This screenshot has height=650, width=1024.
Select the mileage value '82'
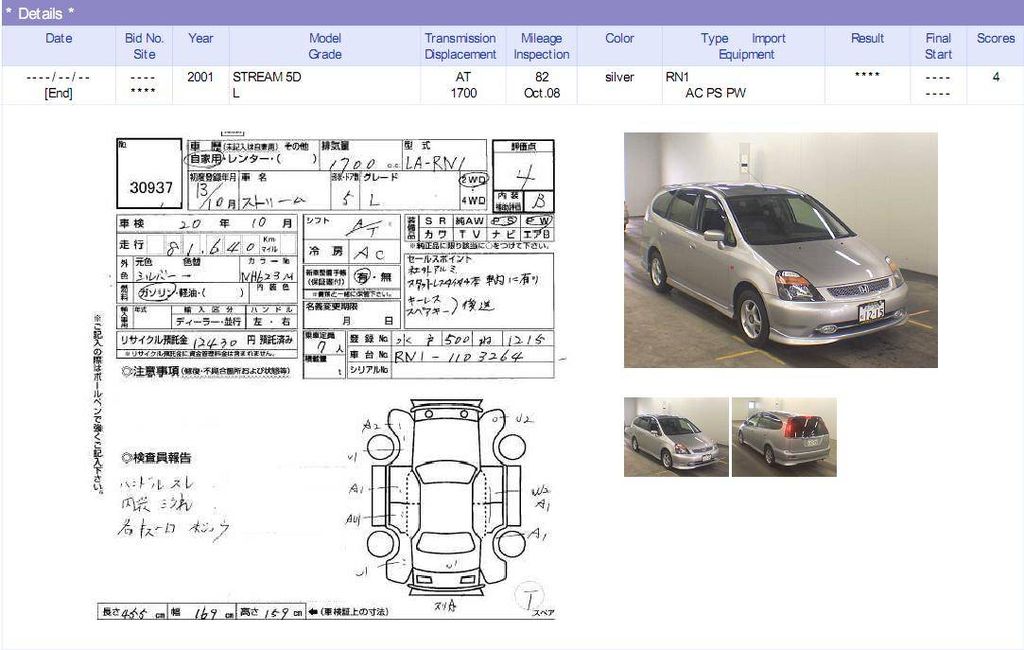(x=542, y=77)
